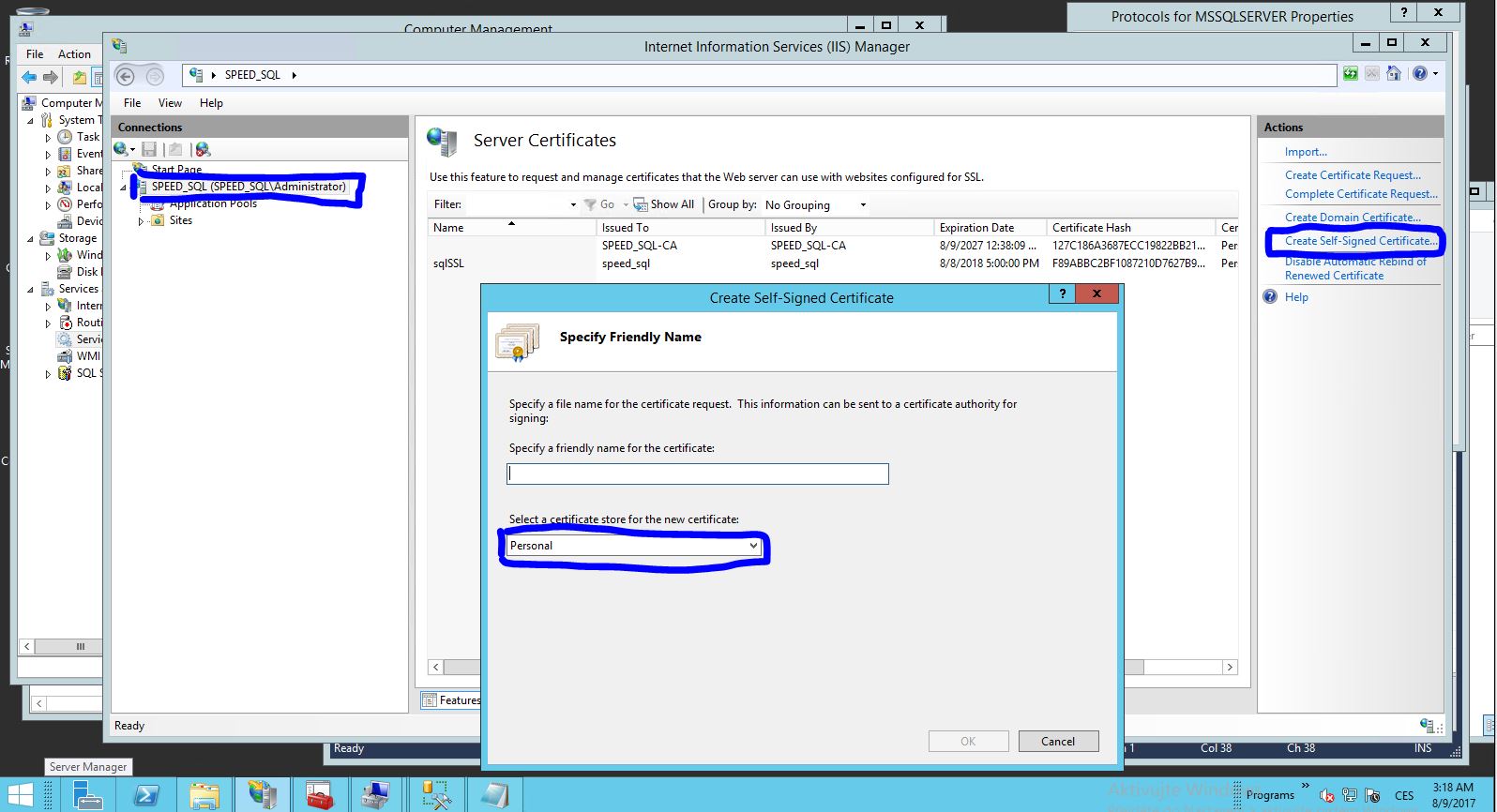The height and width of the screenshot is (812, 1497).
Task: Click the save floppy icon in Connections toolbar
Action: click(149, 149)
